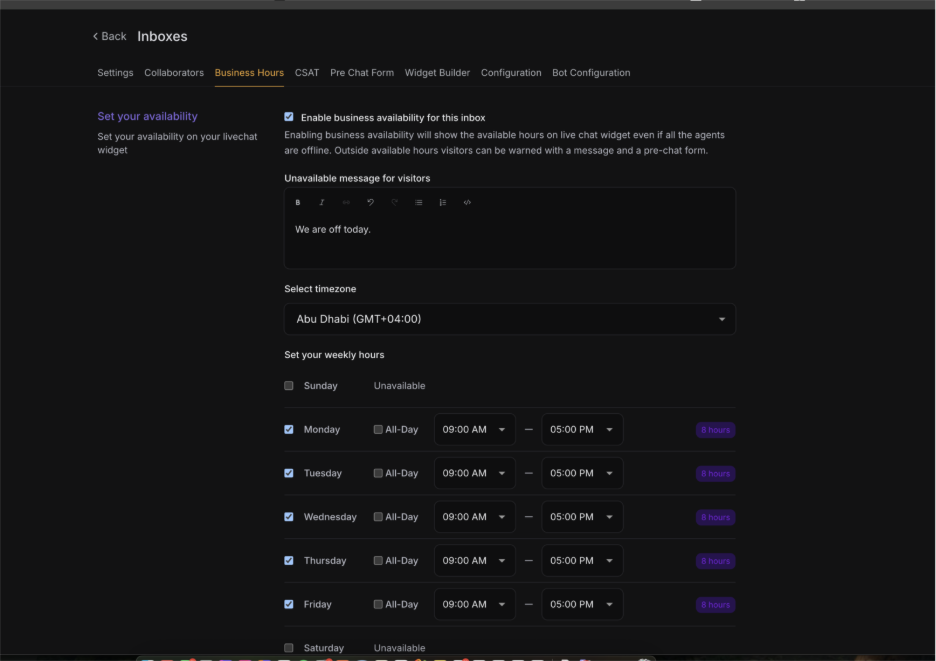Insert numbered list in message editor
This screenshot has height=661, width=936.
[x=443, y=202]
